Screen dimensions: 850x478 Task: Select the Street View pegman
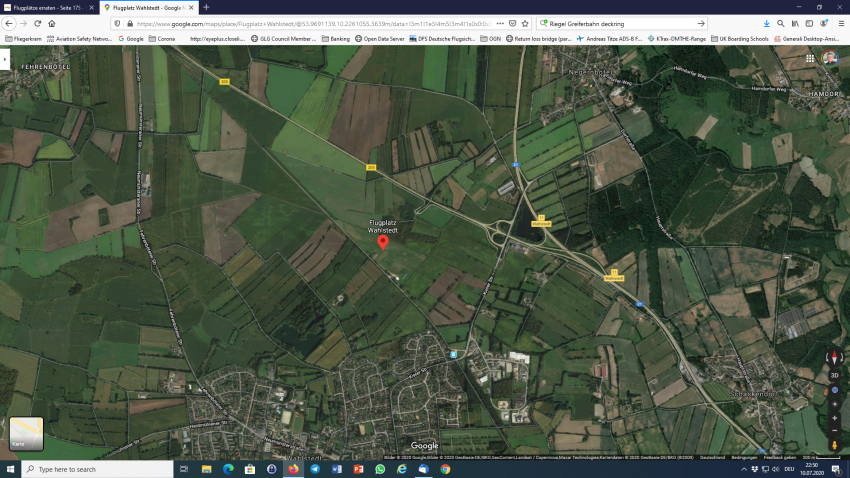tap(834, 445)
